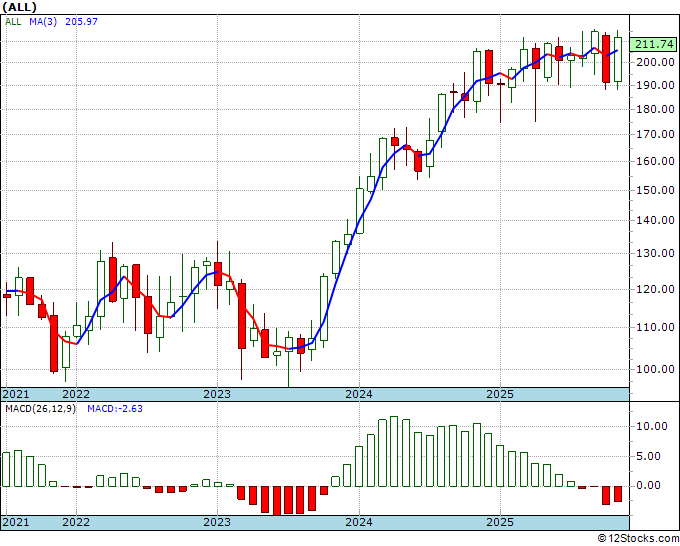Click 2024 on the price chart timeline

(x=359, y=394)
